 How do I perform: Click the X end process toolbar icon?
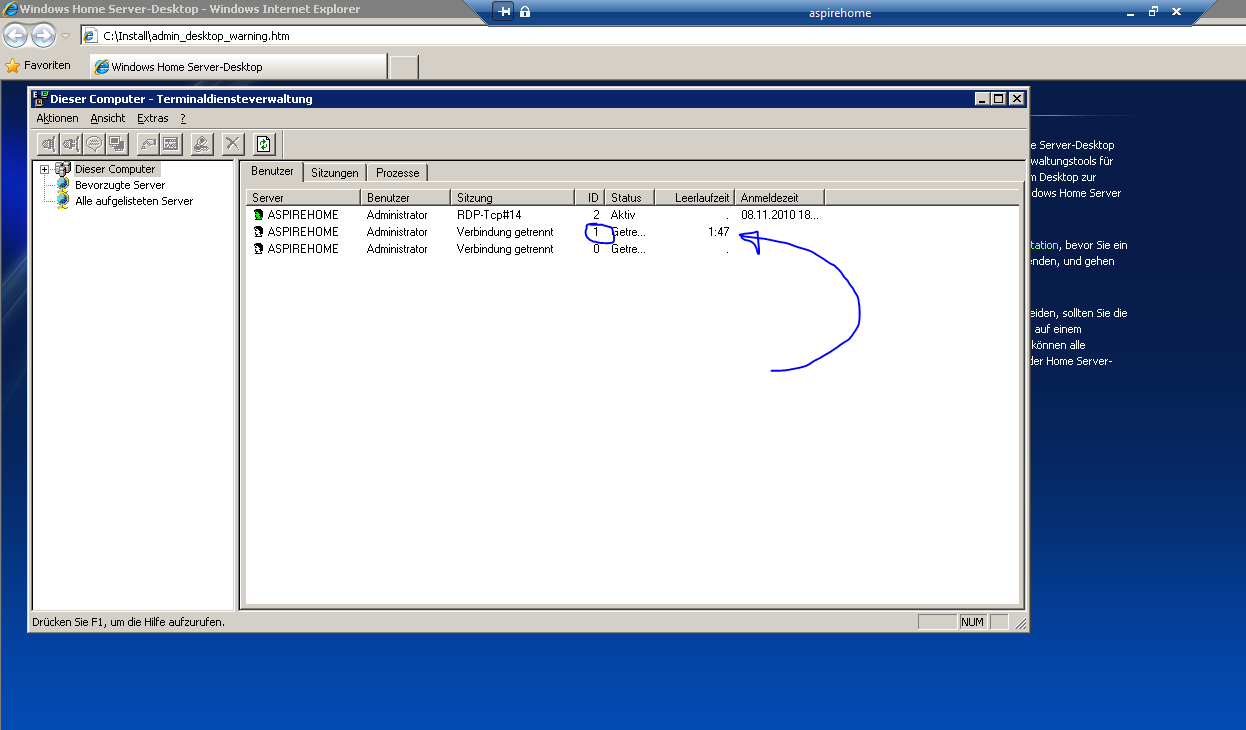pyautogui.click(x=232, y=144)
